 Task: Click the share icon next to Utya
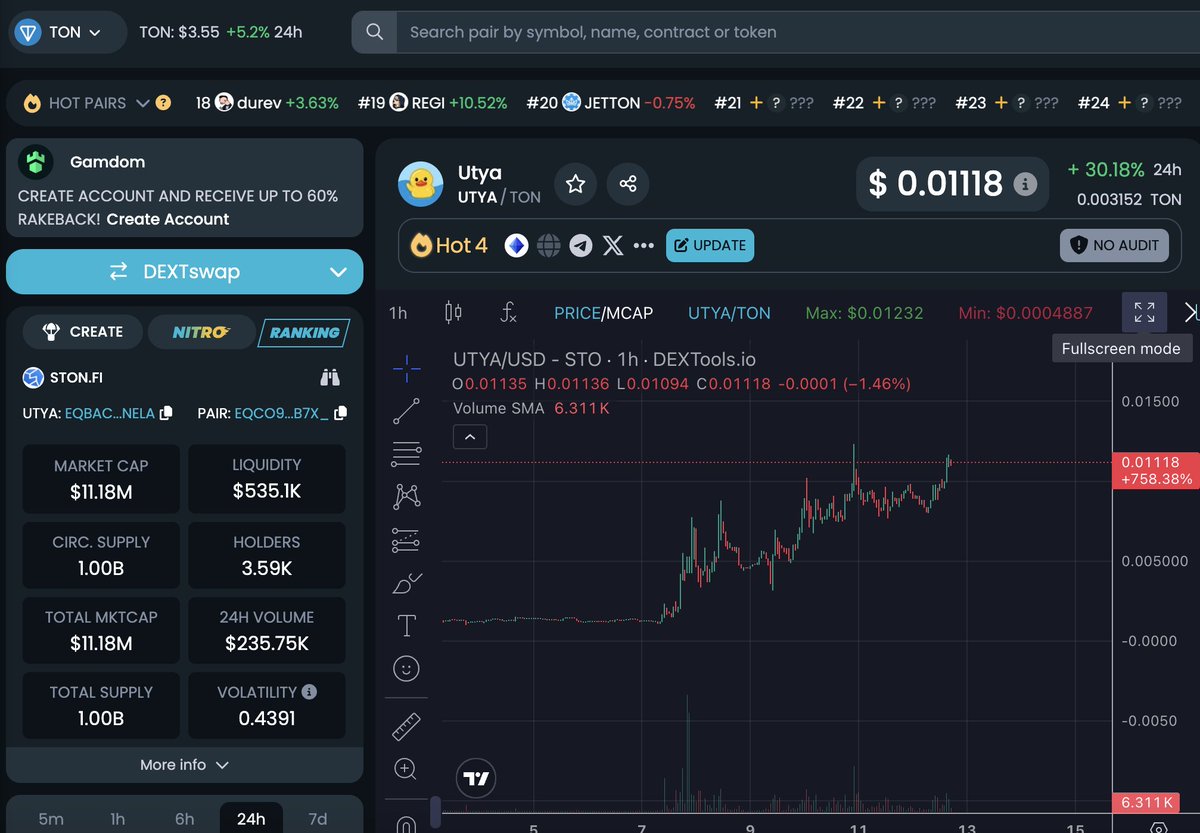628,184
